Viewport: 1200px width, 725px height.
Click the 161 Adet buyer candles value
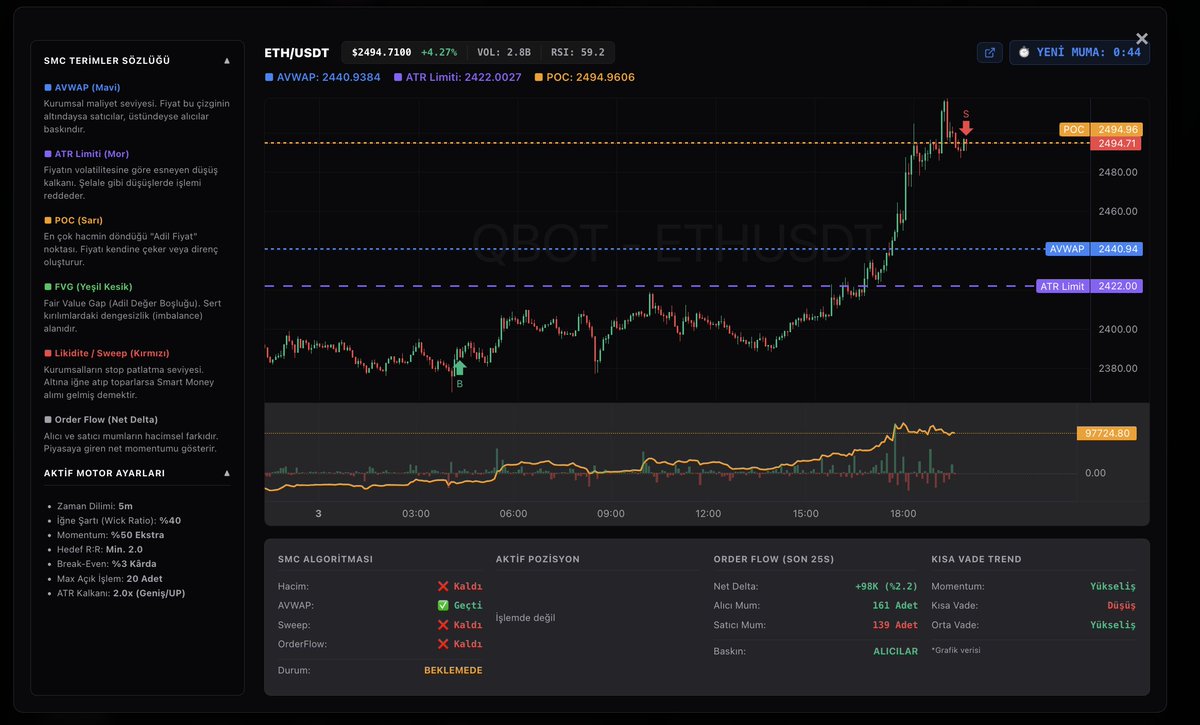[x=894, y=605]
